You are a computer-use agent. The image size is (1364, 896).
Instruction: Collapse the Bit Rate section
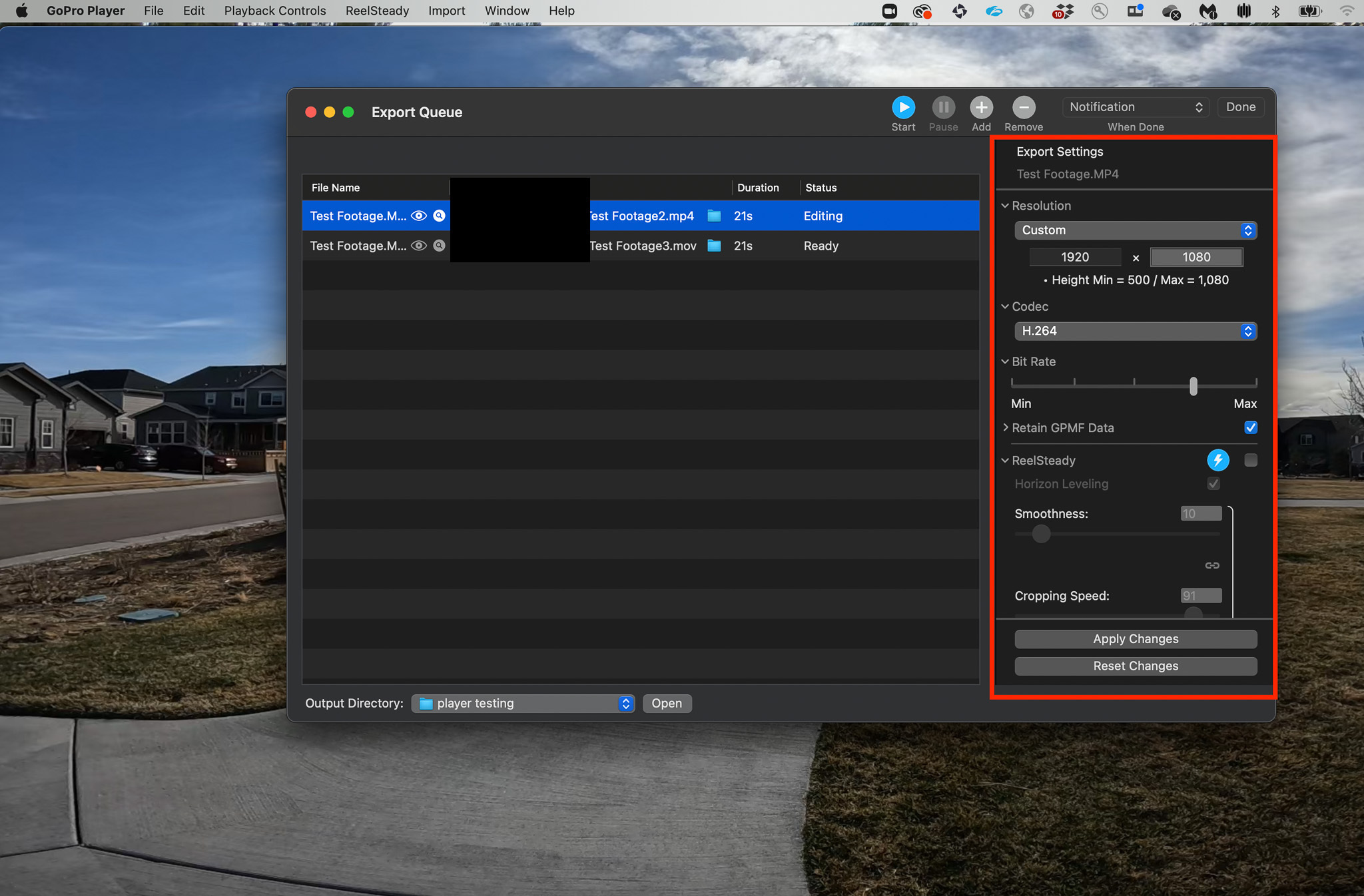(x=1005, y=361)
